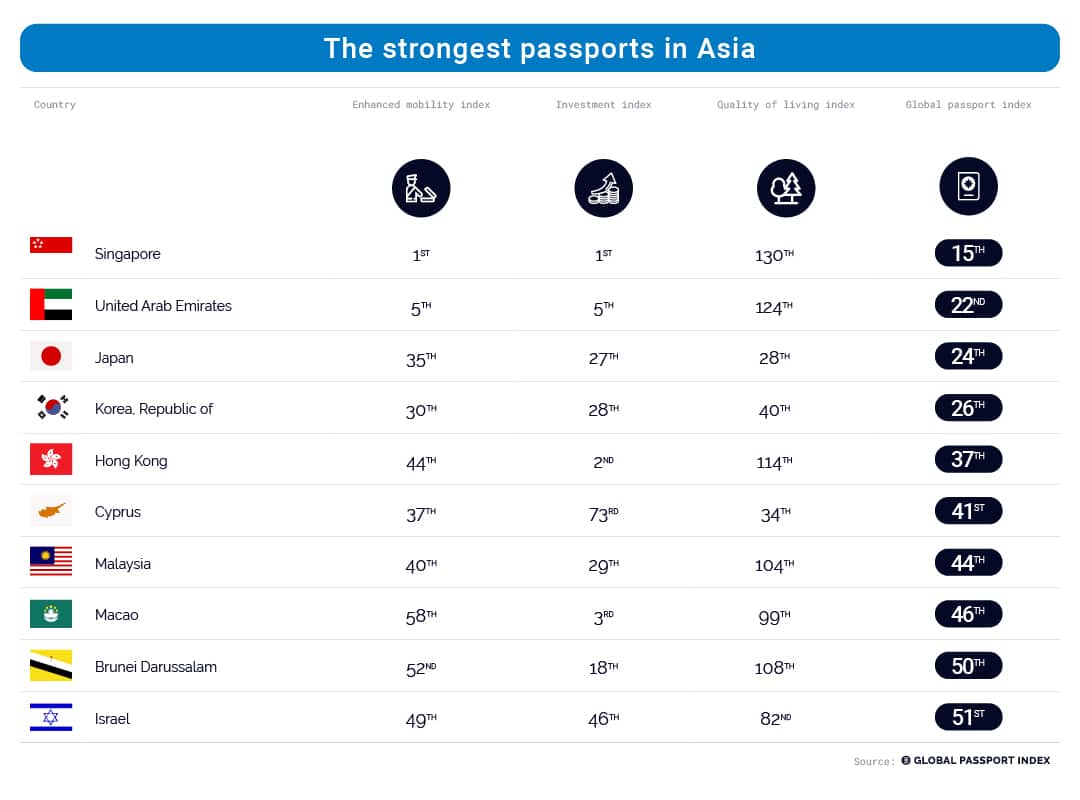Click the Japan flag icon
Viewport: 1080px width, 800px height.
point(51,356)
